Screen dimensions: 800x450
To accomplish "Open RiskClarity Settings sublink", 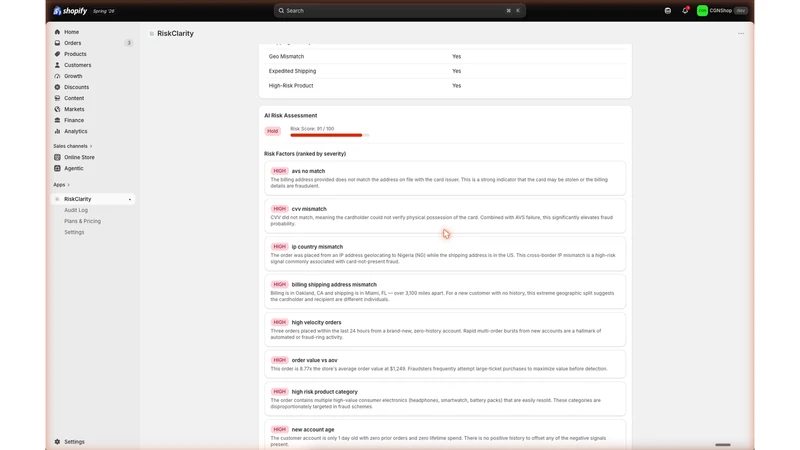I will (x=74, y=232).
